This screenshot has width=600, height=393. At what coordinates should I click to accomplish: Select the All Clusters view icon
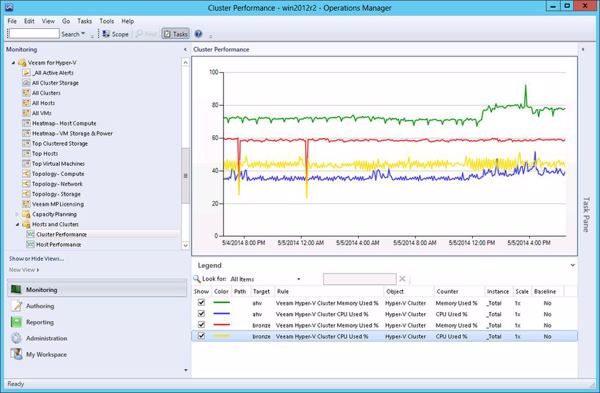(26, 93)
